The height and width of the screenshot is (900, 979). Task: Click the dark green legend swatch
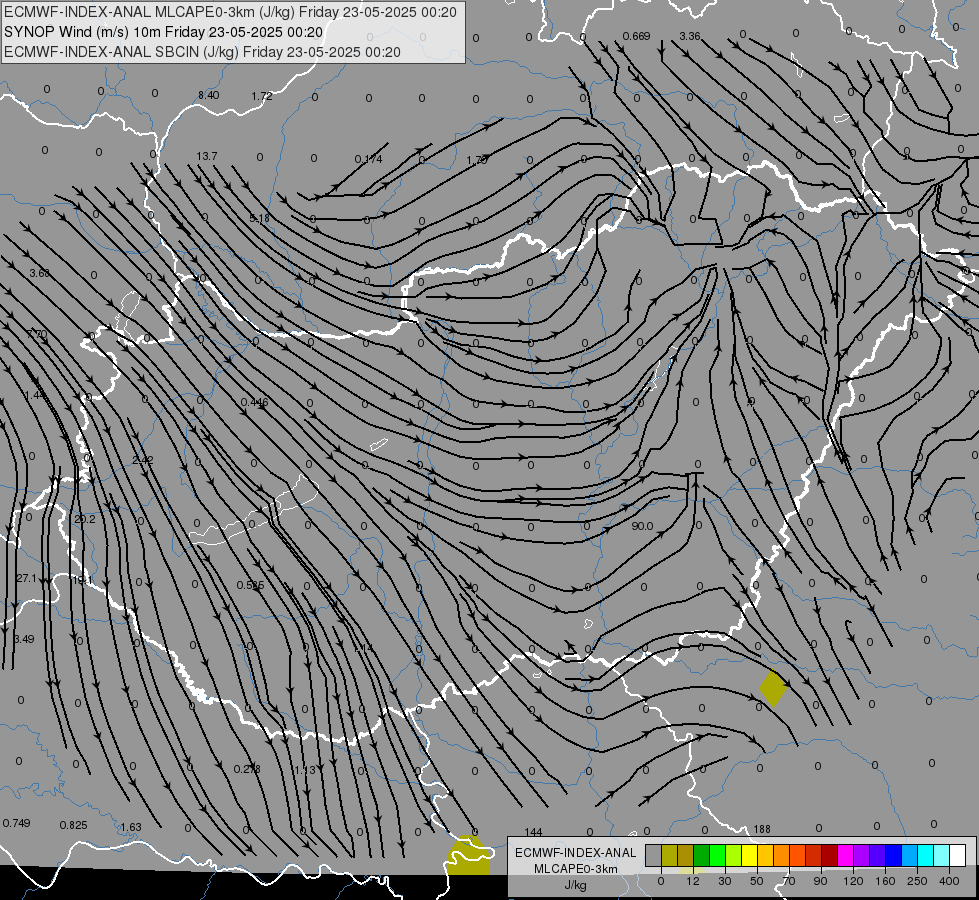(x=702, y=855)
